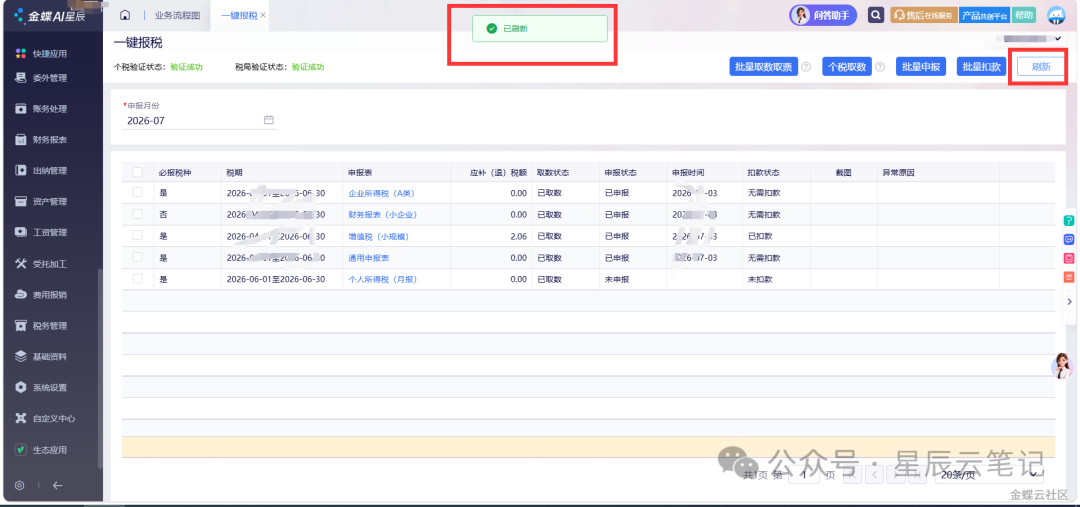Click the page number input box
Image resolution: width=1080 pixels, height=507 pixels.
(803, 474)
